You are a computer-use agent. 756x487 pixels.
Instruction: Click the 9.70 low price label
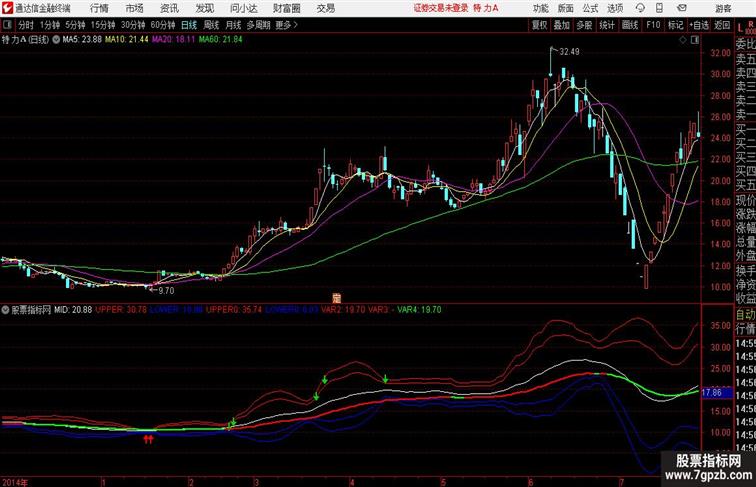(x=166, y=291)
